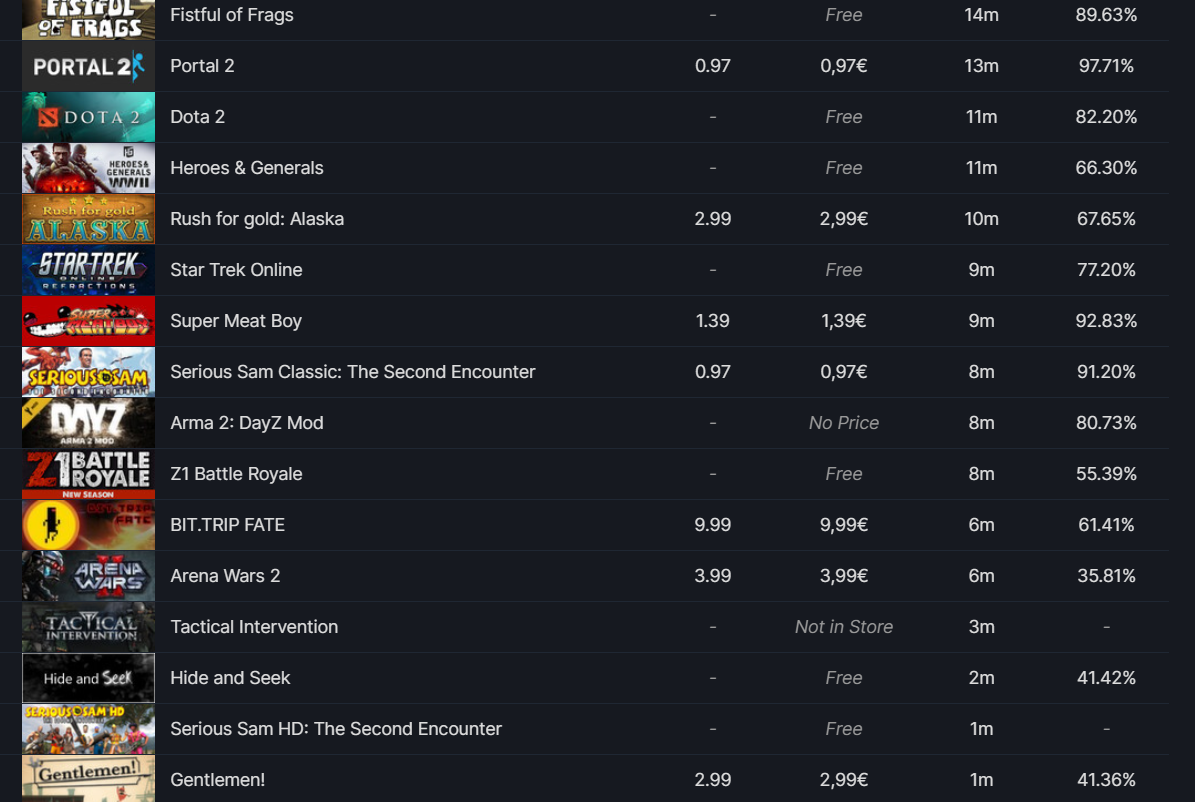Image resolution: width=1195 pixels, height=802 pixels.
Task: Click the No Price label for DayZ Mod
Action: tap(843, 423)
